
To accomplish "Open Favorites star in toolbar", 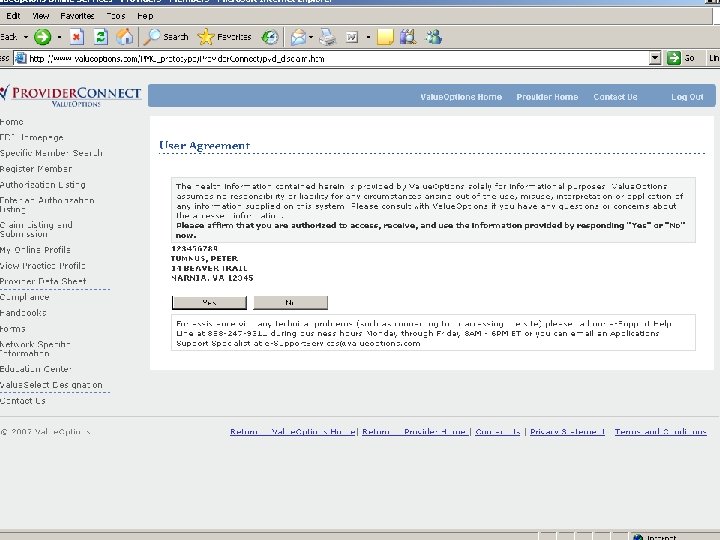I will [x=224, y=37].
